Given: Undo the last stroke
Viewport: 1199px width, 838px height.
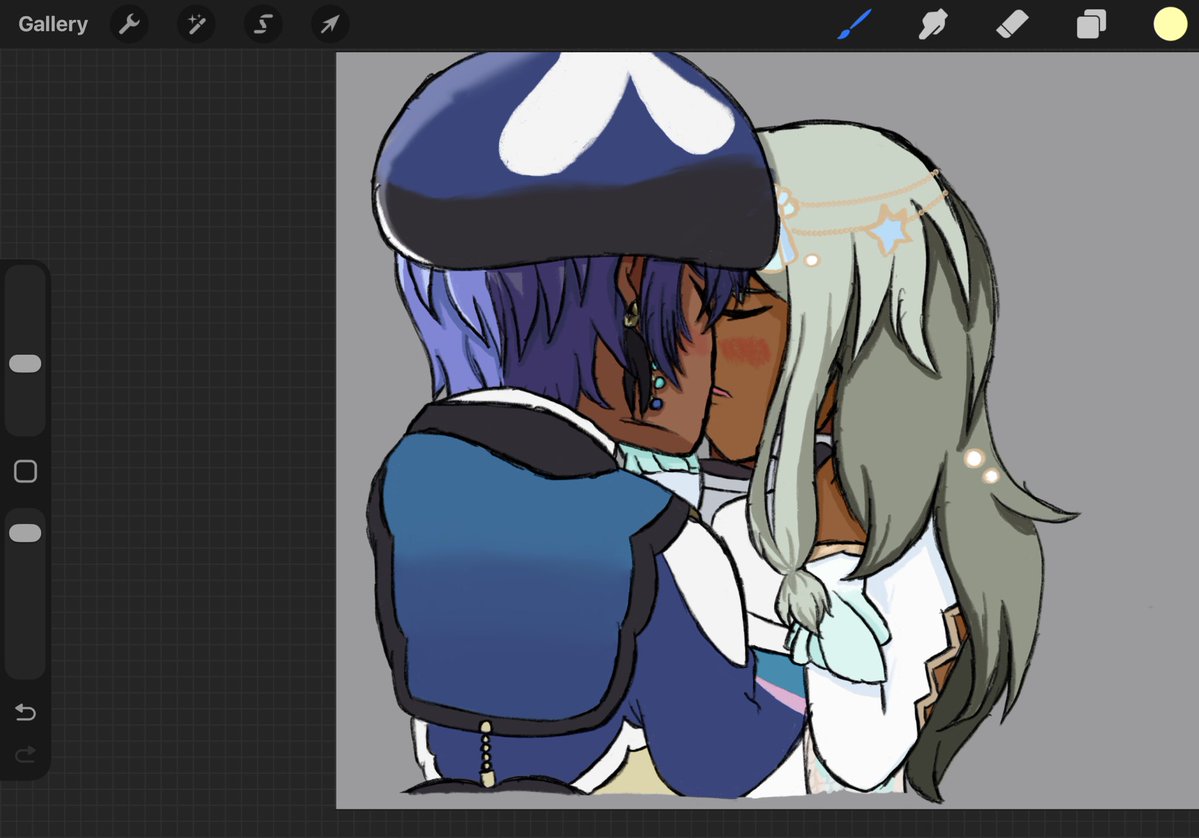Looking at the screenshot, I should pos(25,713).
